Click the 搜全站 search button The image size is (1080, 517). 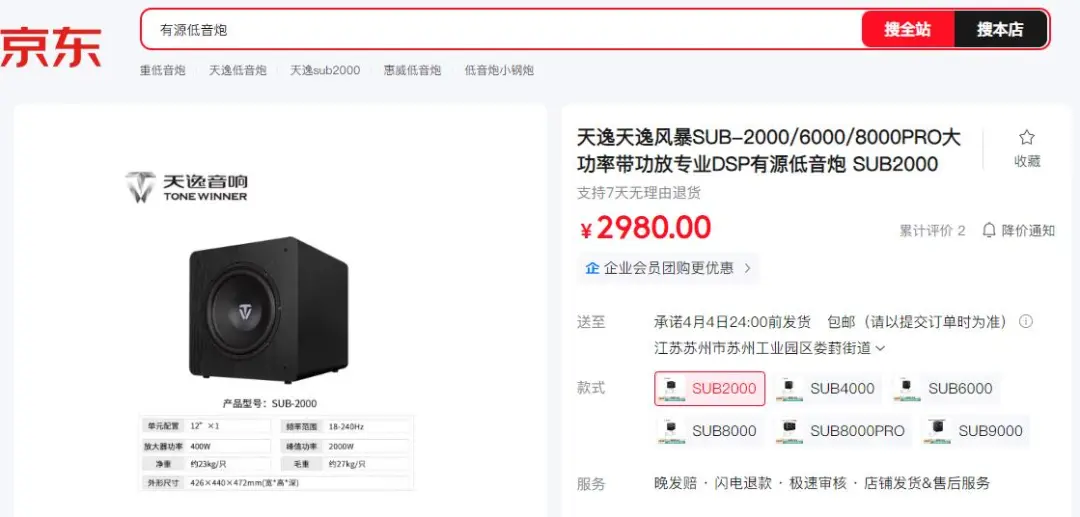[x=908, y=30]
